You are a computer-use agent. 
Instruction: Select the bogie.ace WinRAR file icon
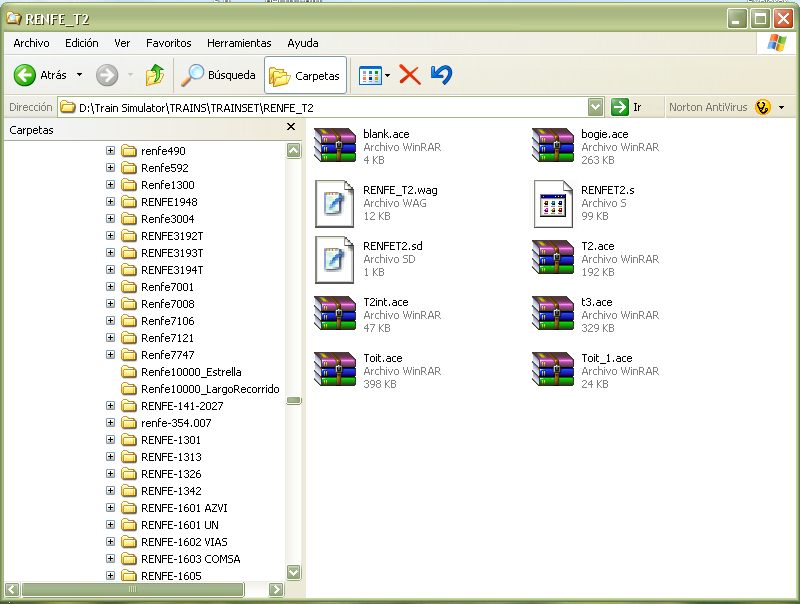(552, 146)
